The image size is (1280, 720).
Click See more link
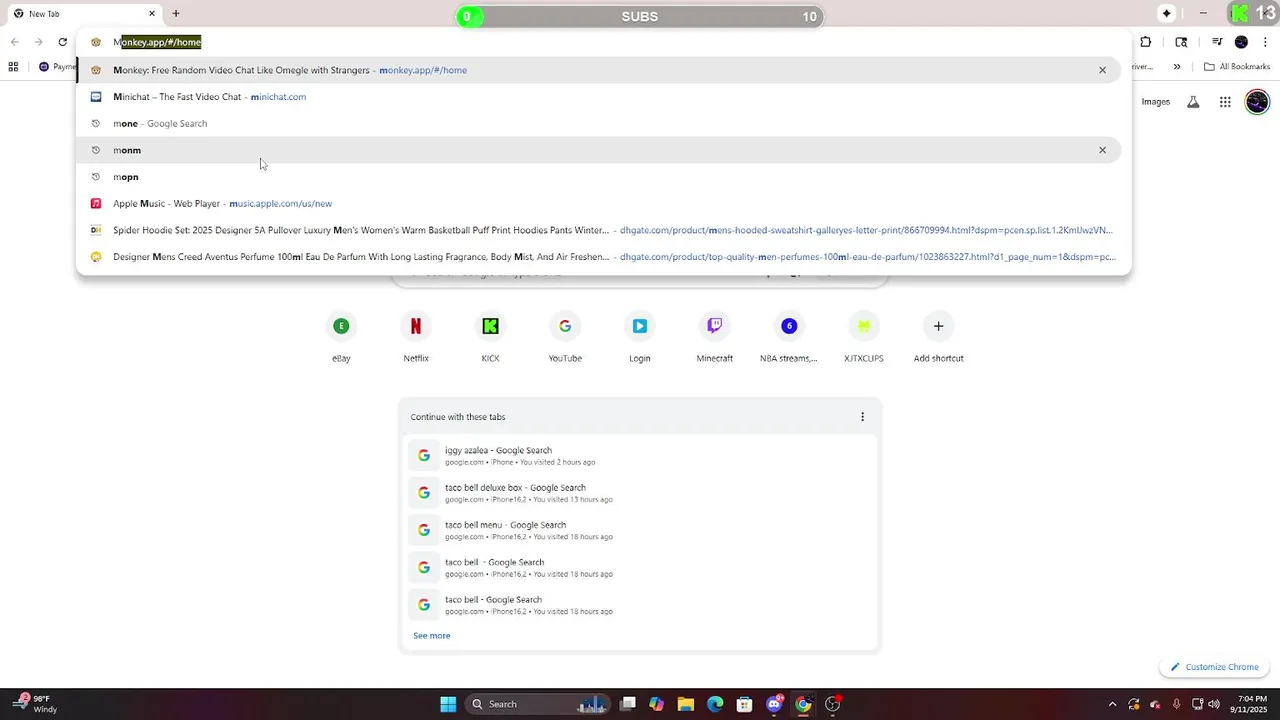click(432, 636)
